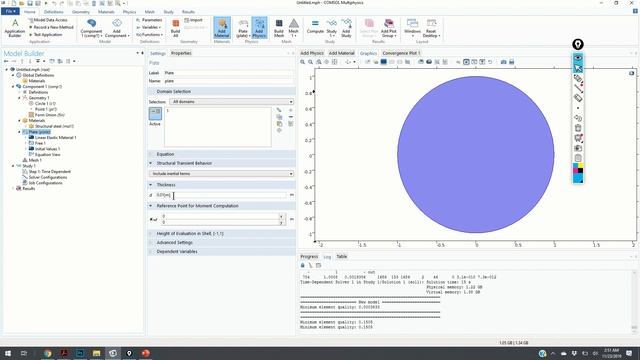Screen dimensions: 640x360
Task: Select the arrow pointer tool in overlay toolbar
Action: coord(578,68)
